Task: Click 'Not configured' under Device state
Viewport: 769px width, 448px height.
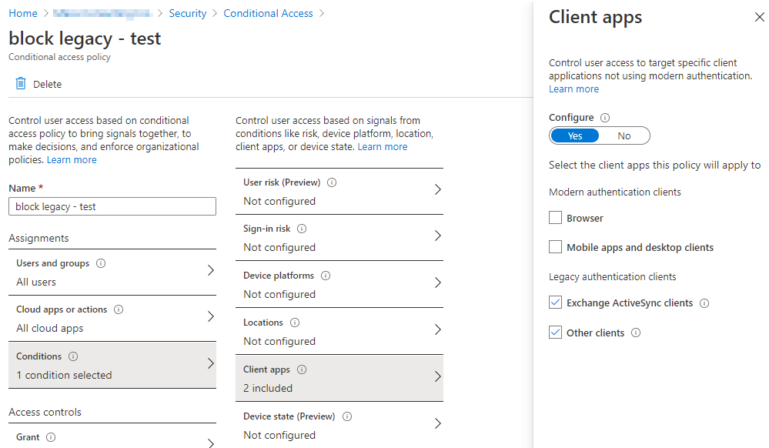Action: coord(280,435)
